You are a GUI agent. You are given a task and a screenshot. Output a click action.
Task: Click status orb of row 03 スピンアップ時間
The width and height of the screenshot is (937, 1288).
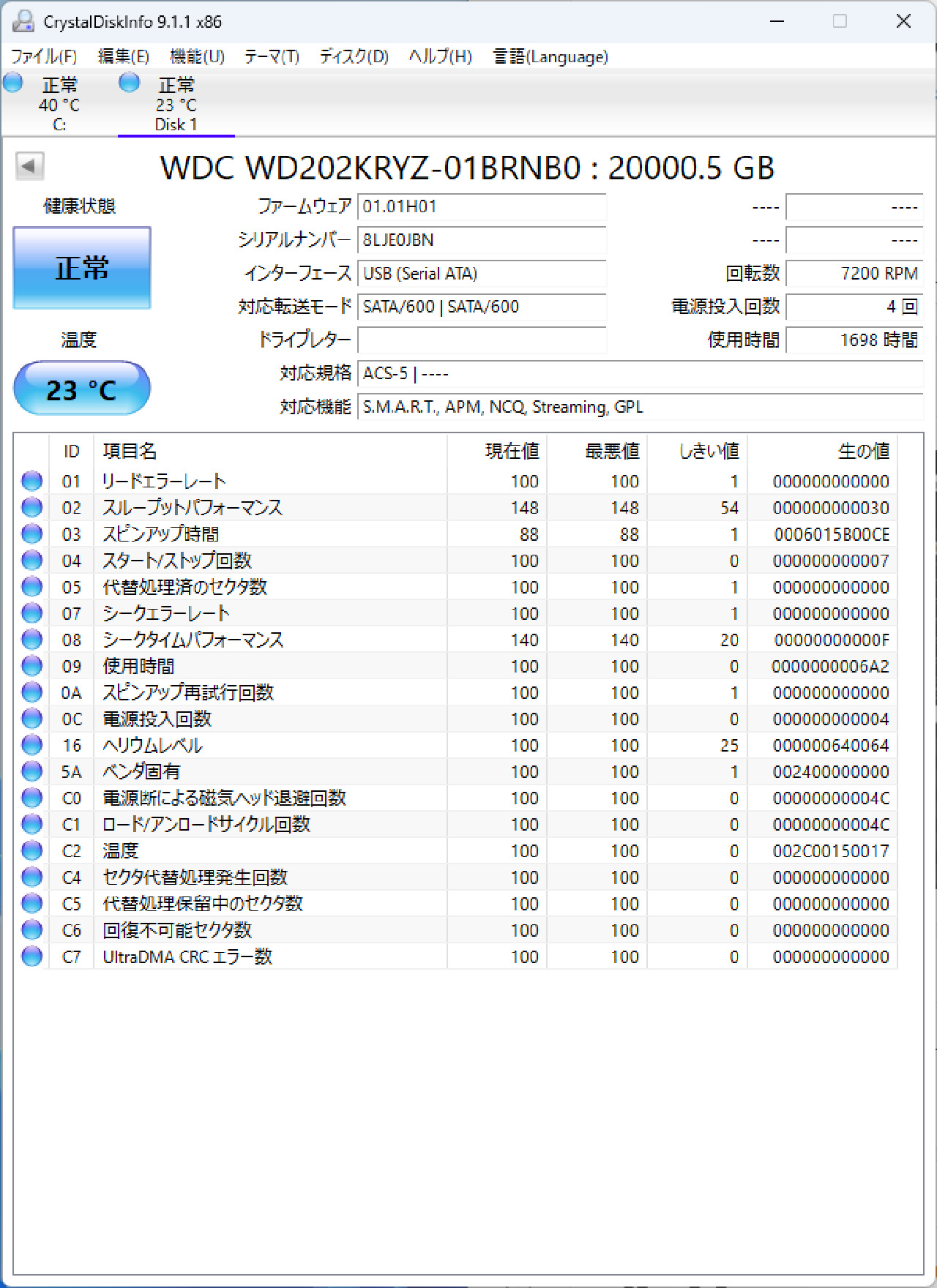31,533
